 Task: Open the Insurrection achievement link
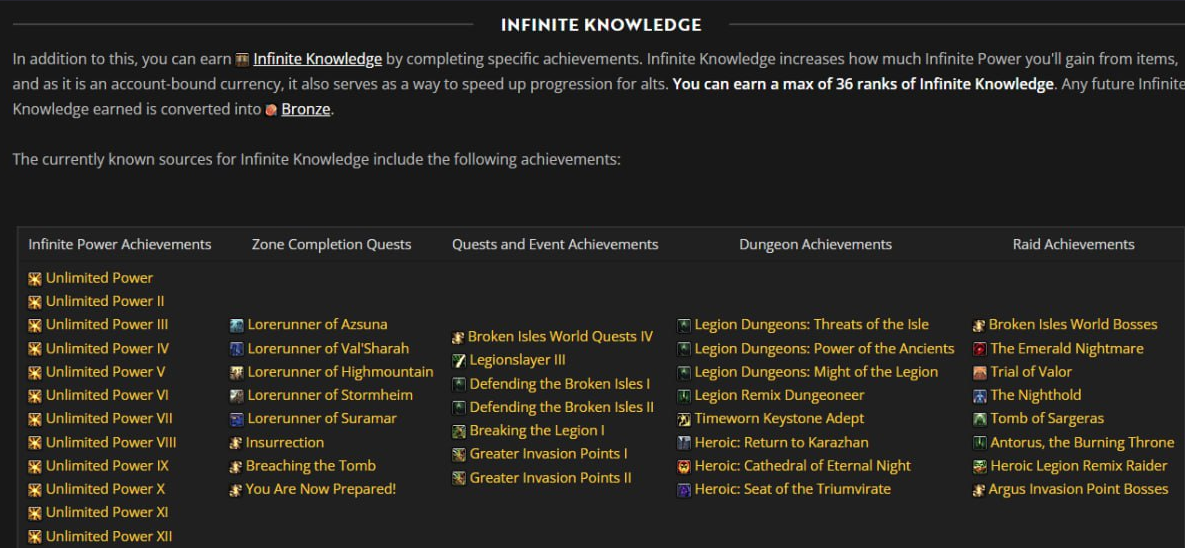click(x=284, y=442)
